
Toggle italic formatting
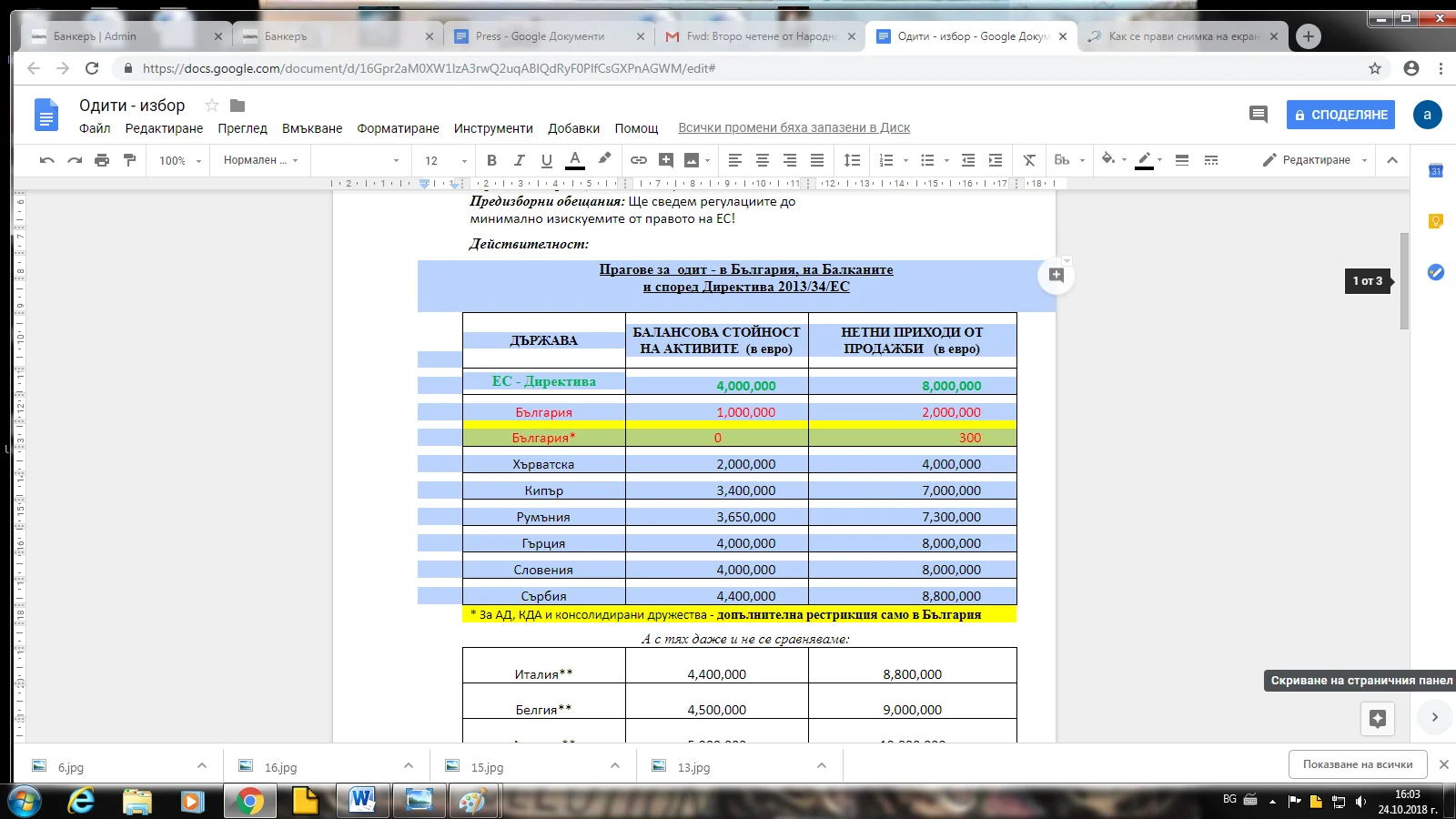[x=519, y=160]
